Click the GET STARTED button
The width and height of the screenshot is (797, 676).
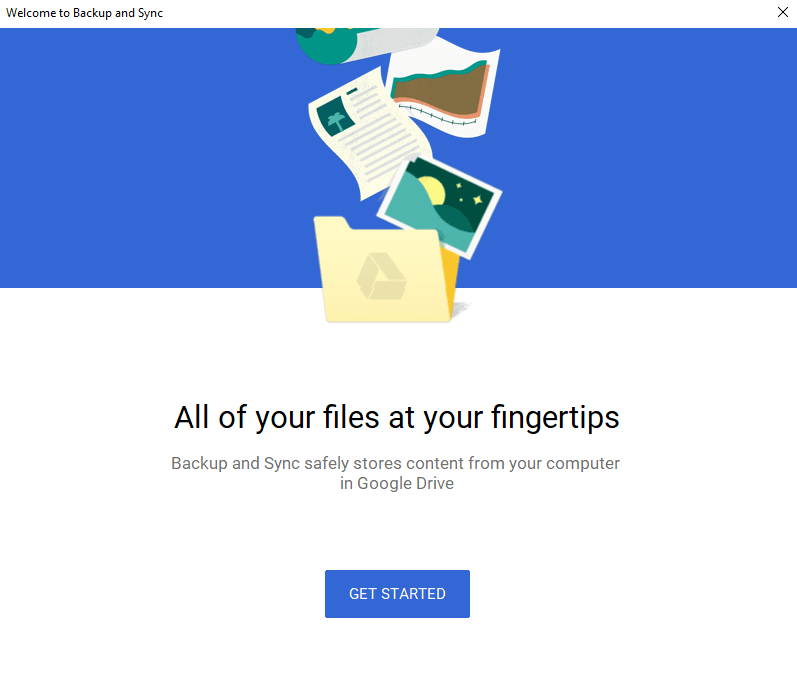397,594
